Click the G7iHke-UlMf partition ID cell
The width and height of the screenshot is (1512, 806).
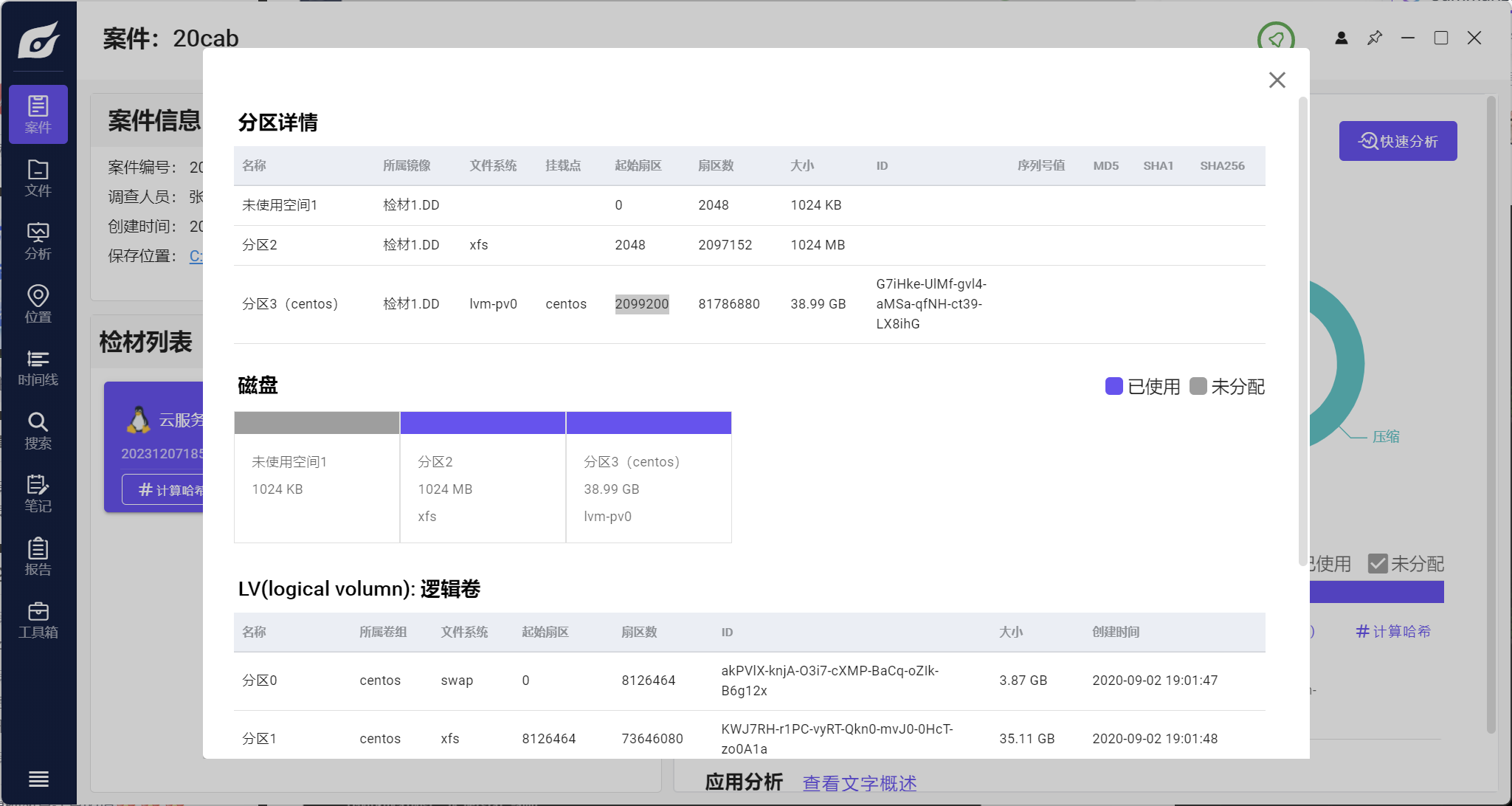(931, 304)
